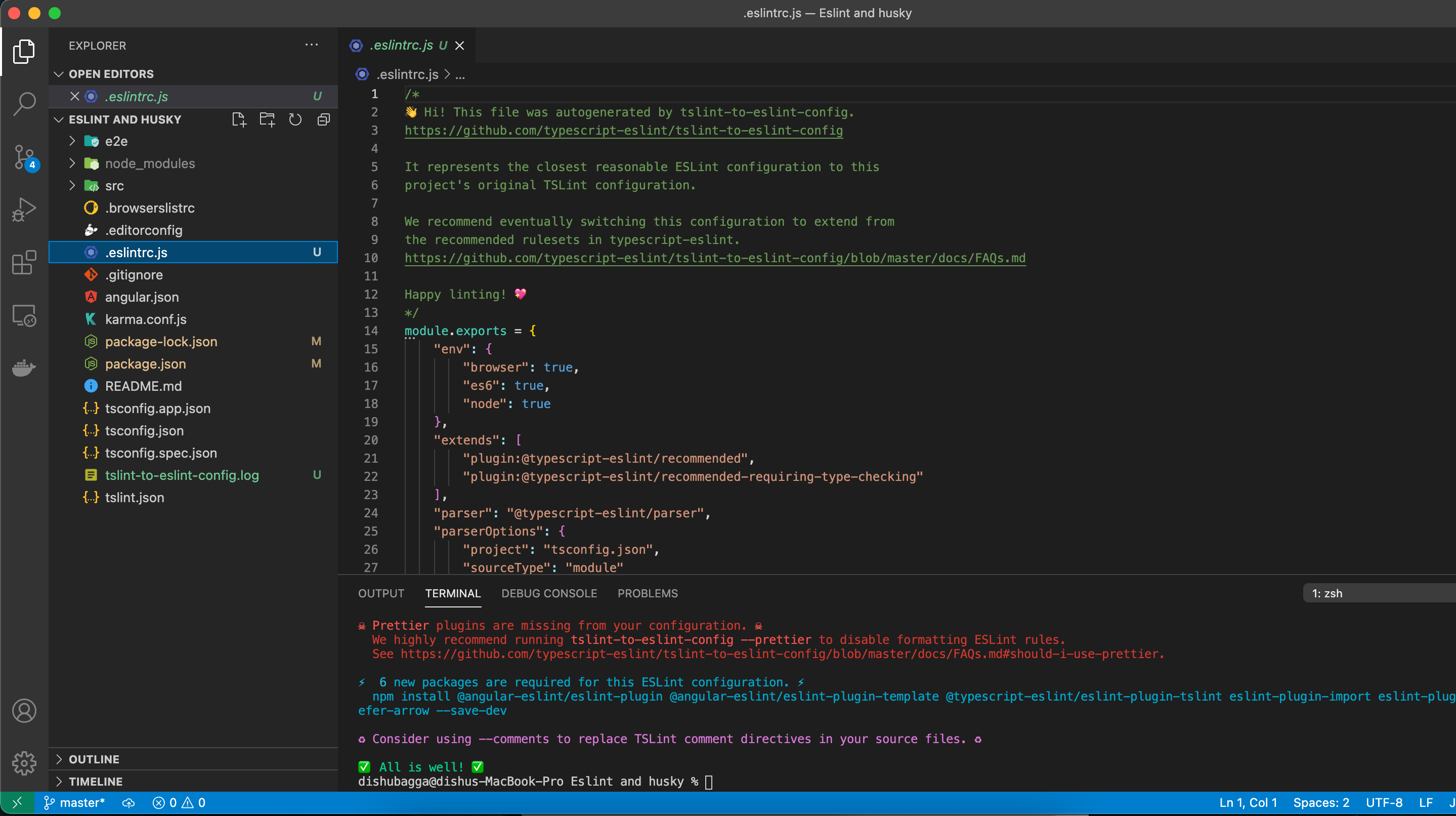Click the New File icon in explorer
The width and height of the screenshot is (1456, 816).
point(239,119)
